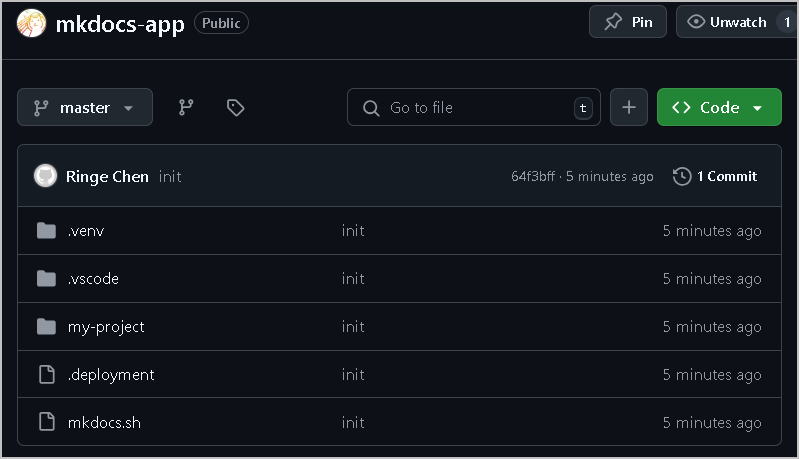
Task: Click the mkdocs-app repository avatar
Action: [31, 24]
